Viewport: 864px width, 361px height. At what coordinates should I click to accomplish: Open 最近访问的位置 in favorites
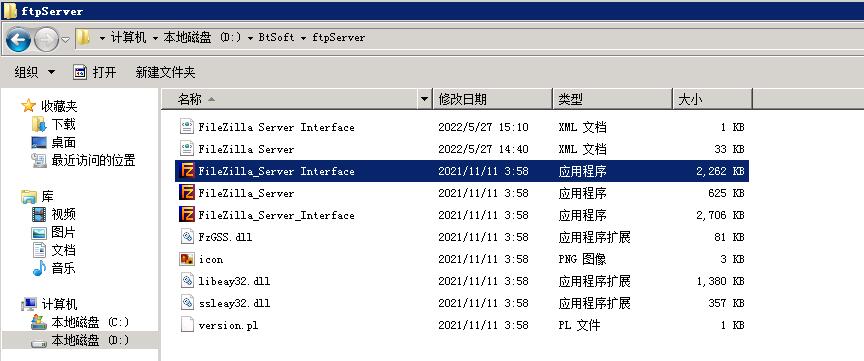[x=93, y=160]
